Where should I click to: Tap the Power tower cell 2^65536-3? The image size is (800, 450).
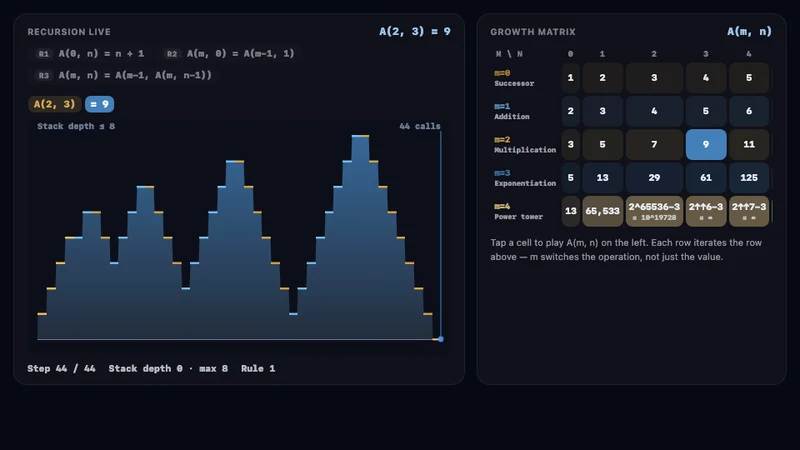[x=654, y=211]
